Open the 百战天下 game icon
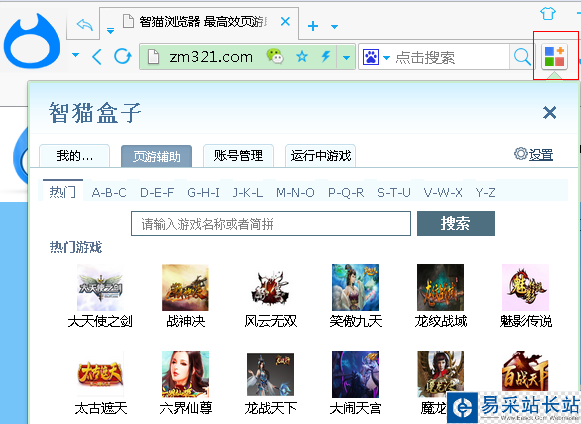 pyautogui.click(x=525, y=372)
